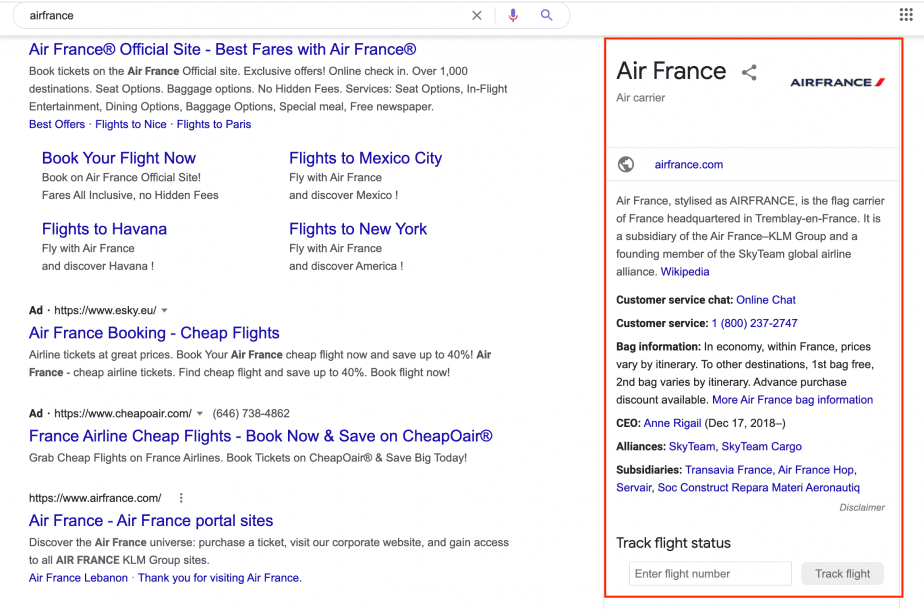Viewport: 924px width, 609px height.
Task: Open the Servair subsidiary link
Action: click(x=633, y=488)
